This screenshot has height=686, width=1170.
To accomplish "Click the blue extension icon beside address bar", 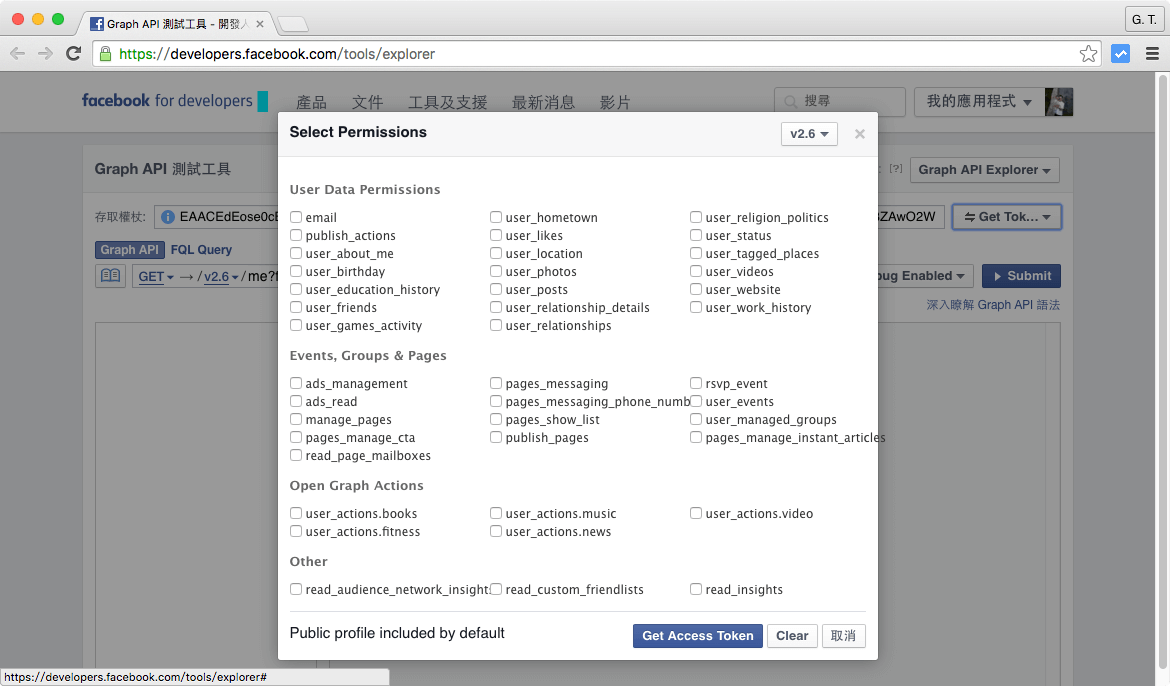I will (1121, 54).
